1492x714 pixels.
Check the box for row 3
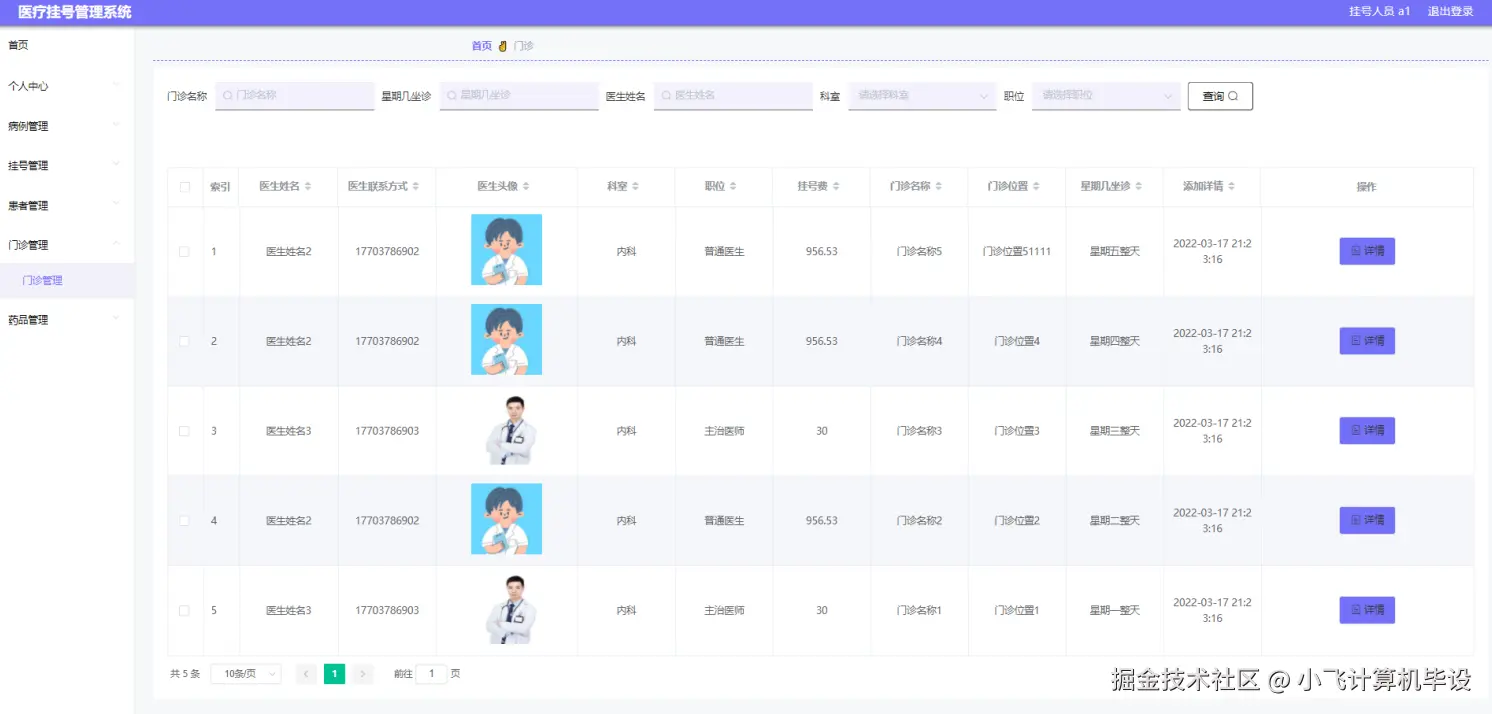[184, 431]
